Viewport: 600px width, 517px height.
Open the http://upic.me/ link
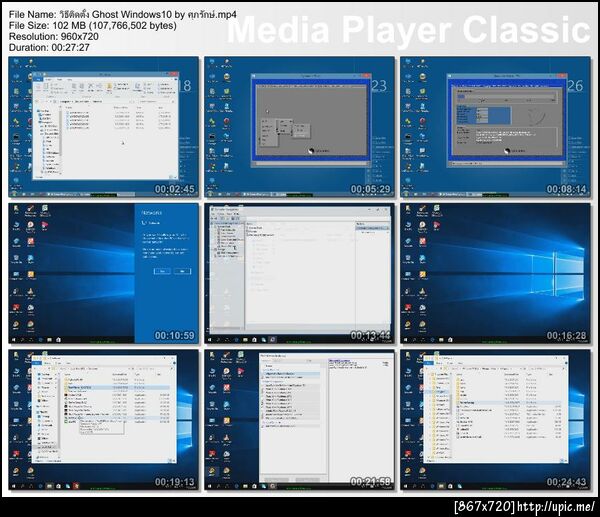click(556, 507)
